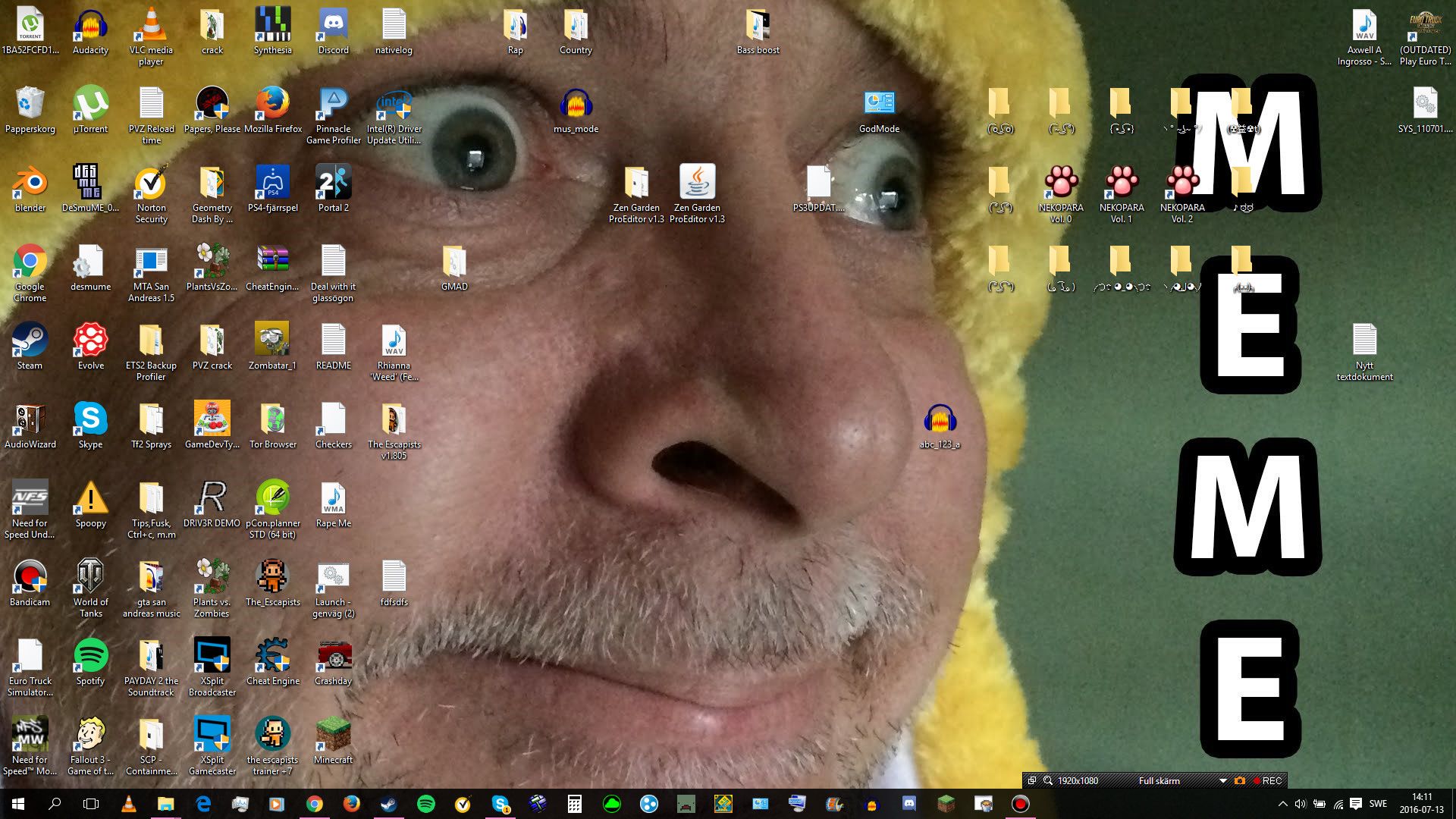Image resolution: width=1456 pixels, height=819 pixels.
Task: Show hidden system tray icons
Action: click(x=1282, y=804)
